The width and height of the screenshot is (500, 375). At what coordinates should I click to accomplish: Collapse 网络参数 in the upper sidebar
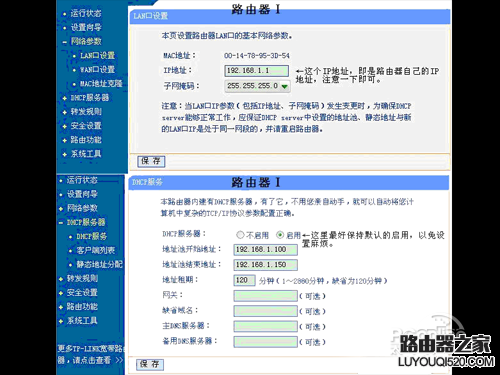pyautogui.click(x=86, y=41)
